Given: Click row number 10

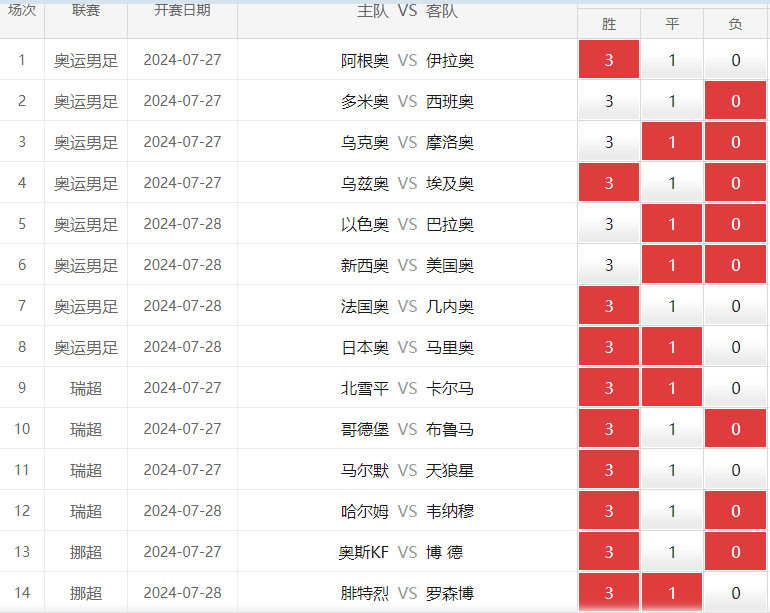Looking at the screenshot, I should (x=22, y=429).
